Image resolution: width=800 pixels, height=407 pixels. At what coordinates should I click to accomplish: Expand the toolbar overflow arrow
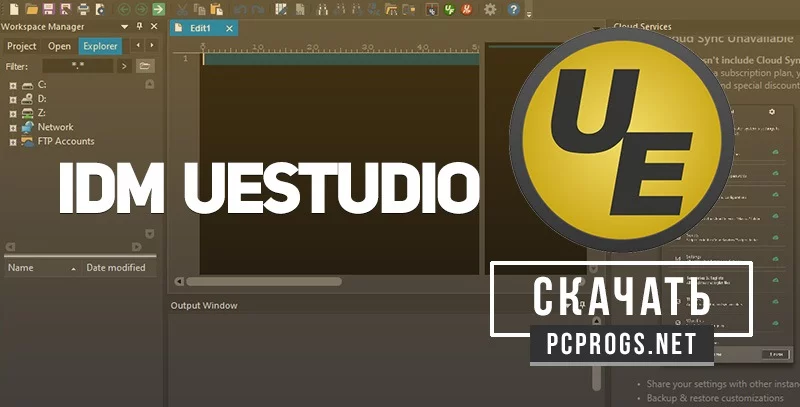529,14
